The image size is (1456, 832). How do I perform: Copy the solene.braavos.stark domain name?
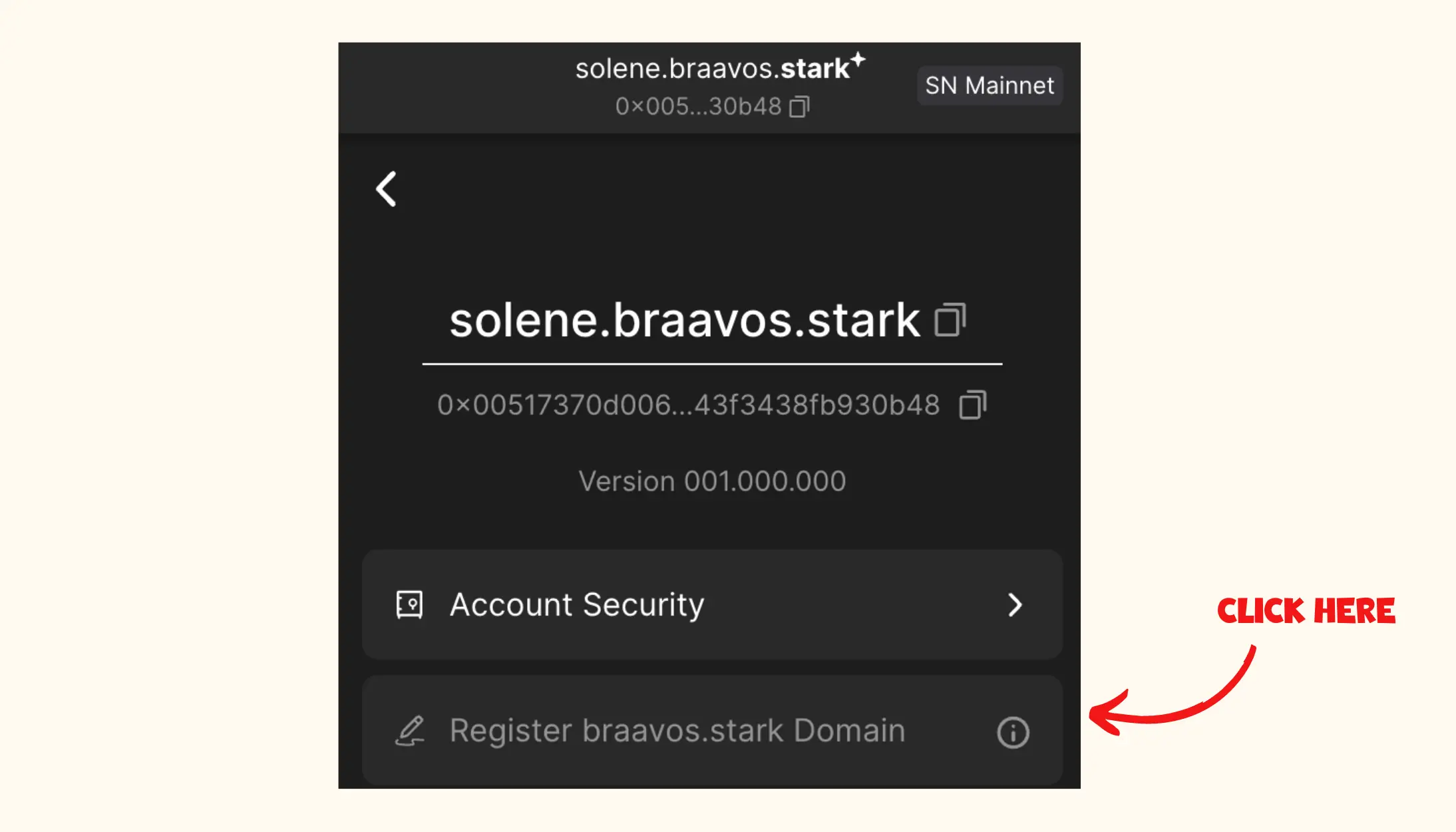tap(950, 320)
